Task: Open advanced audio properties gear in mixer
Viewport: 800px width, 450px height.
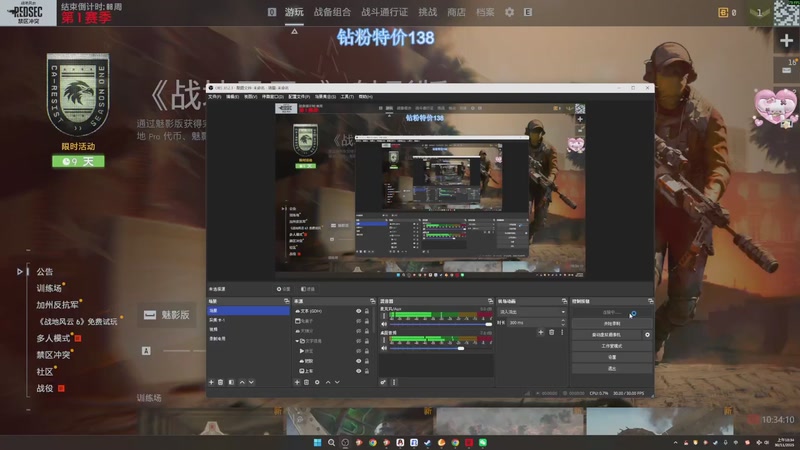Action: coord(383,382)
